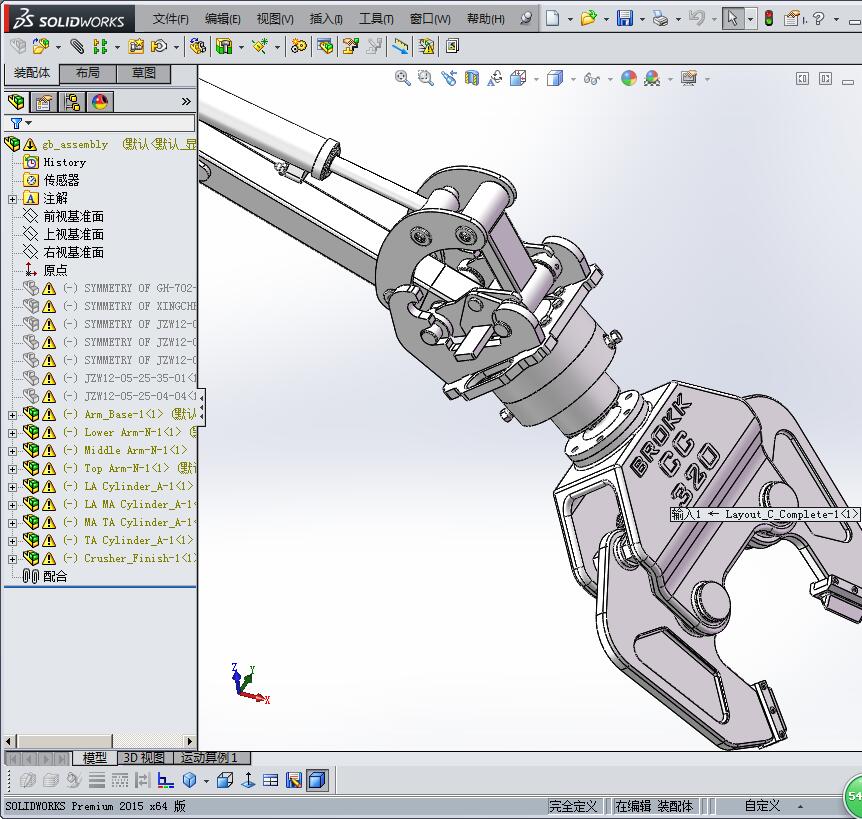Toggle the Hide/Show Items glasses icon
Viewport: 862px width, 819px height.
[x=592, y=78]
